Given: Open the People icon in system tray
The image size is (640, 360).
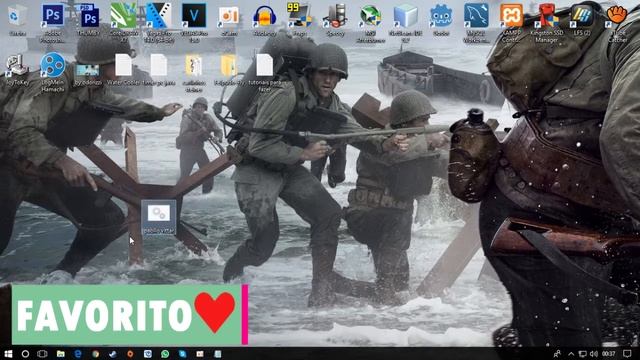Looking at the screenshot, I should [x=557, y=353].
